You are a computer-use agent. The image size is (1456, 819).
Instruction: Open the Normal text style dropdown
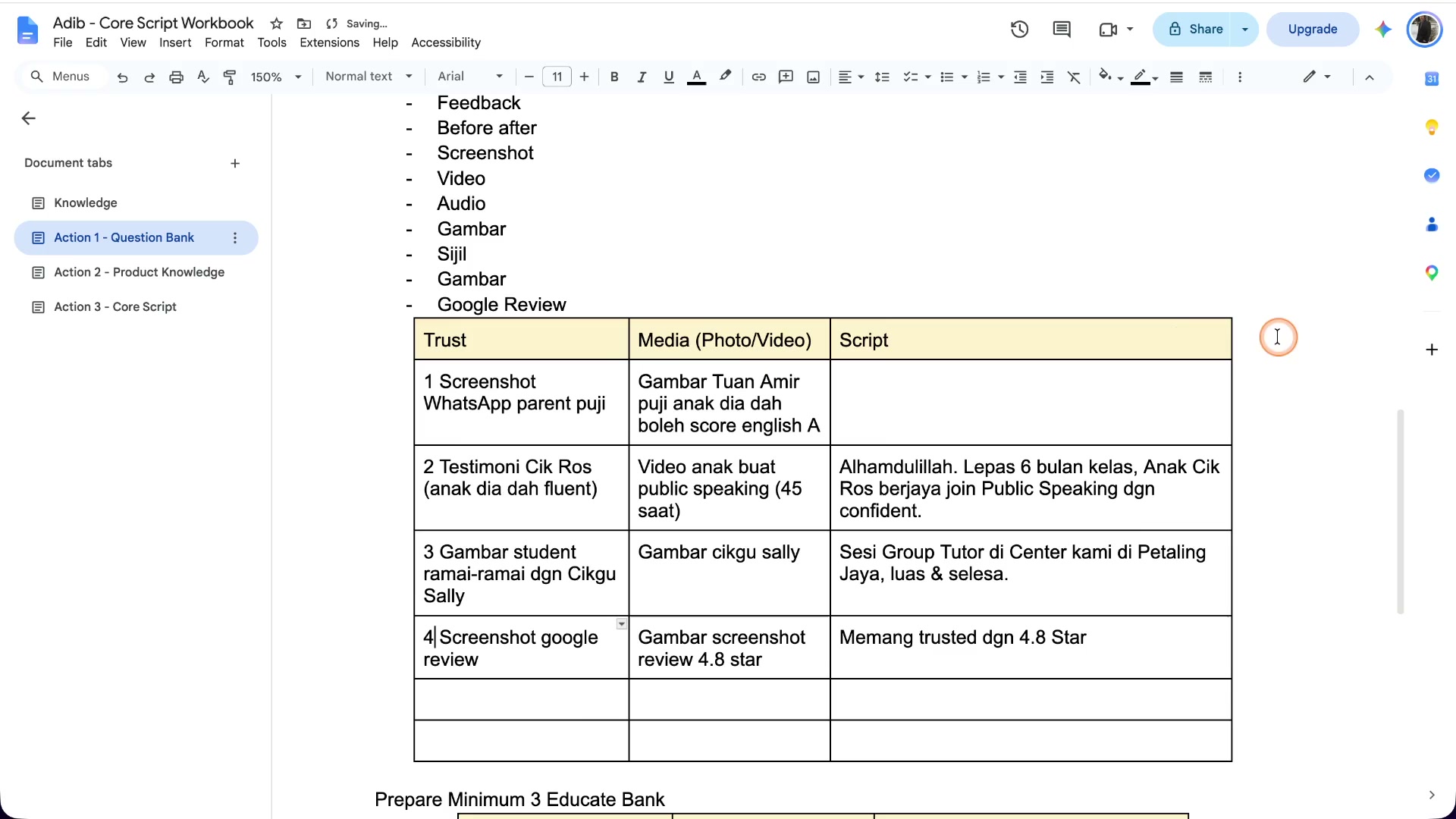tap(369, 77)
